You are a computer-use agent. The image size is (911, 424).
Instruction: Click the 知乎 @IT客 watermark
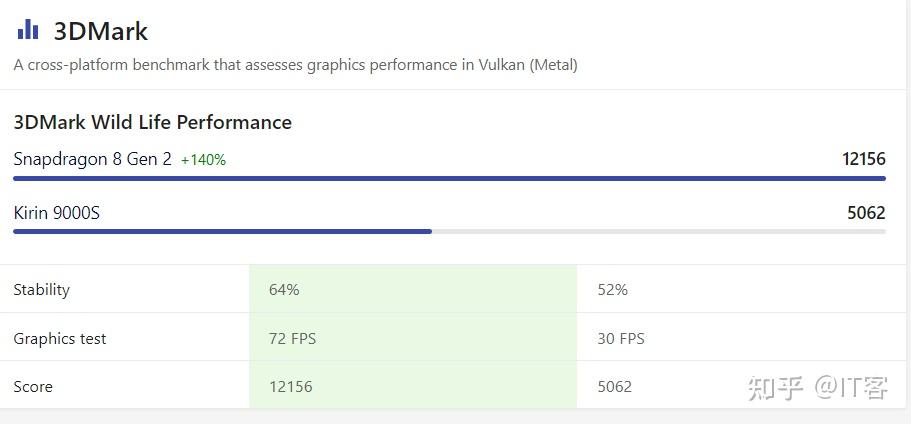pyautogui.click(x=817, y=387)
